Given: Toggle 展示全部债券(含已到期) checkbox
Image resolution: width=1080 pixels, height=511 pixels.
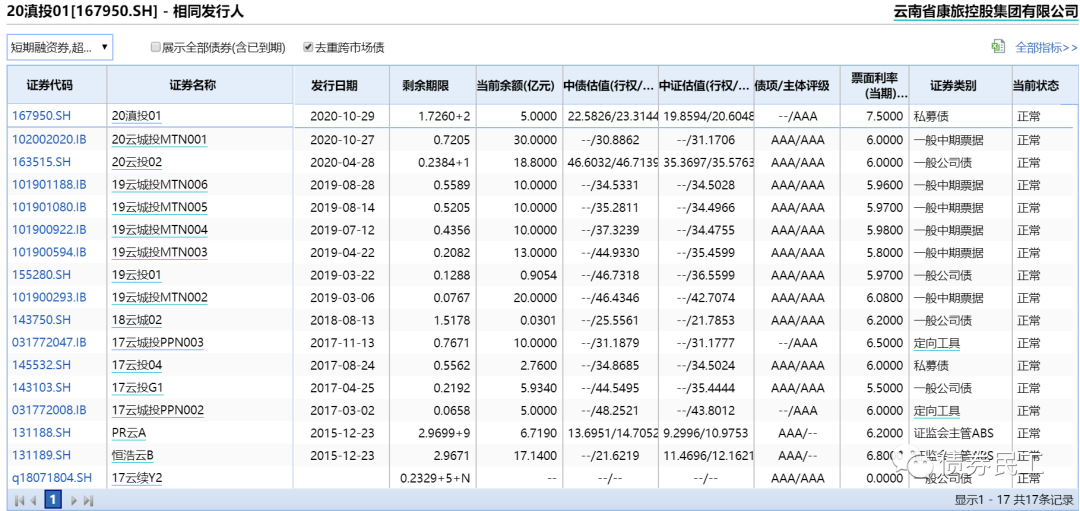Looking at the screenshot, I should click(x=155, y=47).
